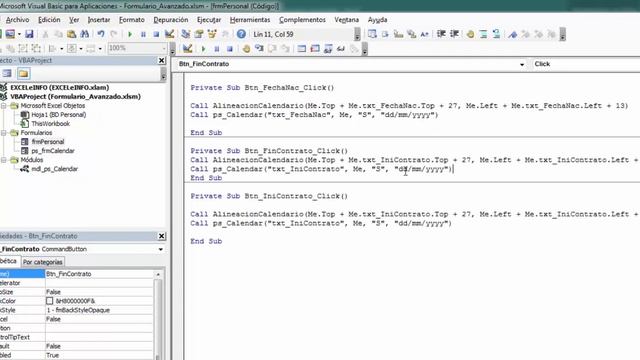Toggle breakpoint with the Debug toolbar hand icon

(246, 49)
